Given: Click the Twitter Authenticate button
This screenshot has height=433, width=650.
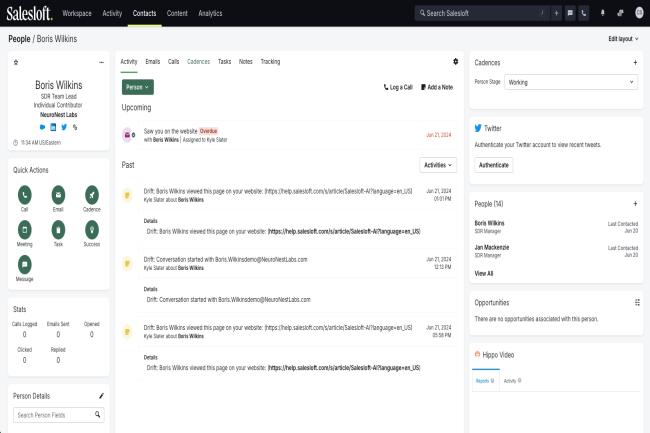Looking at the screenshot, I should click(493, 164).
